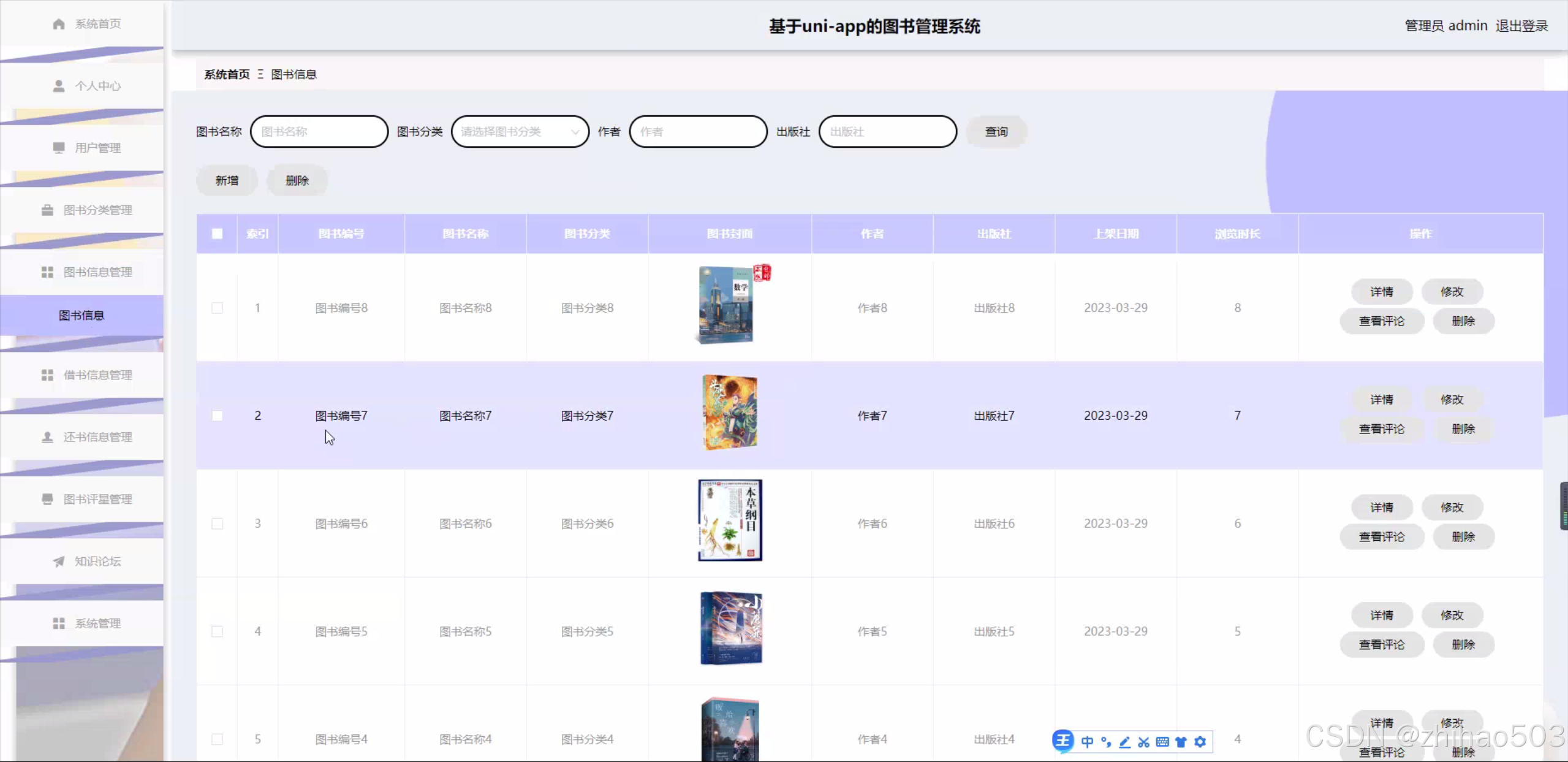
Task: Click 系统首页 in the breadcrumb
Action: [x=226, y=74]
